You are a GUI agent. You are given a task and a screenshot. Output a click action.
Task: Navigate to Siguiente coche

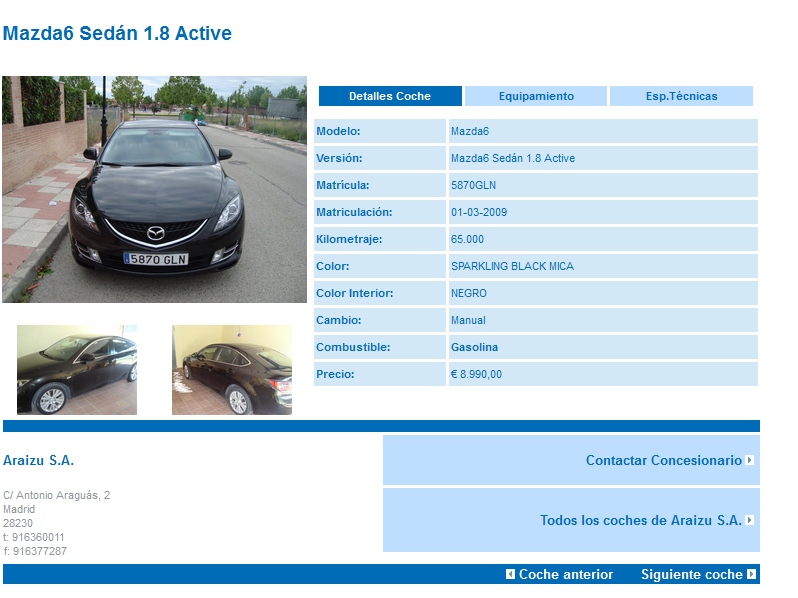click(691, 575)
